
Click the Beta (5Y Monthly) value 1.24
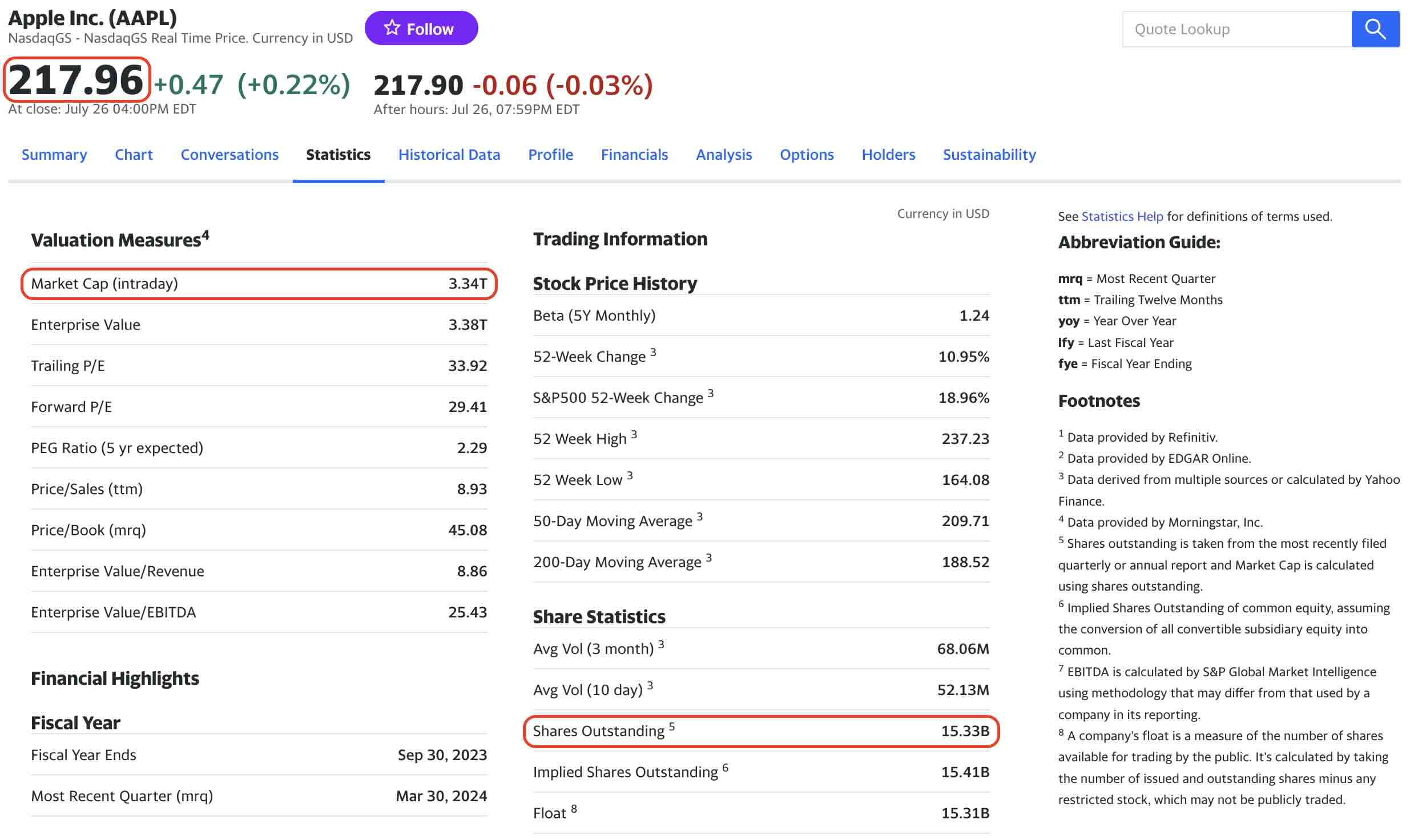[x=974, y=316]
